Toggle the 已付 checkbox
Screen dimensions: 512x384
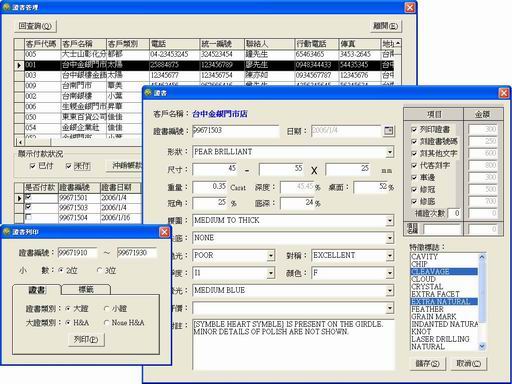click(33, 166)
